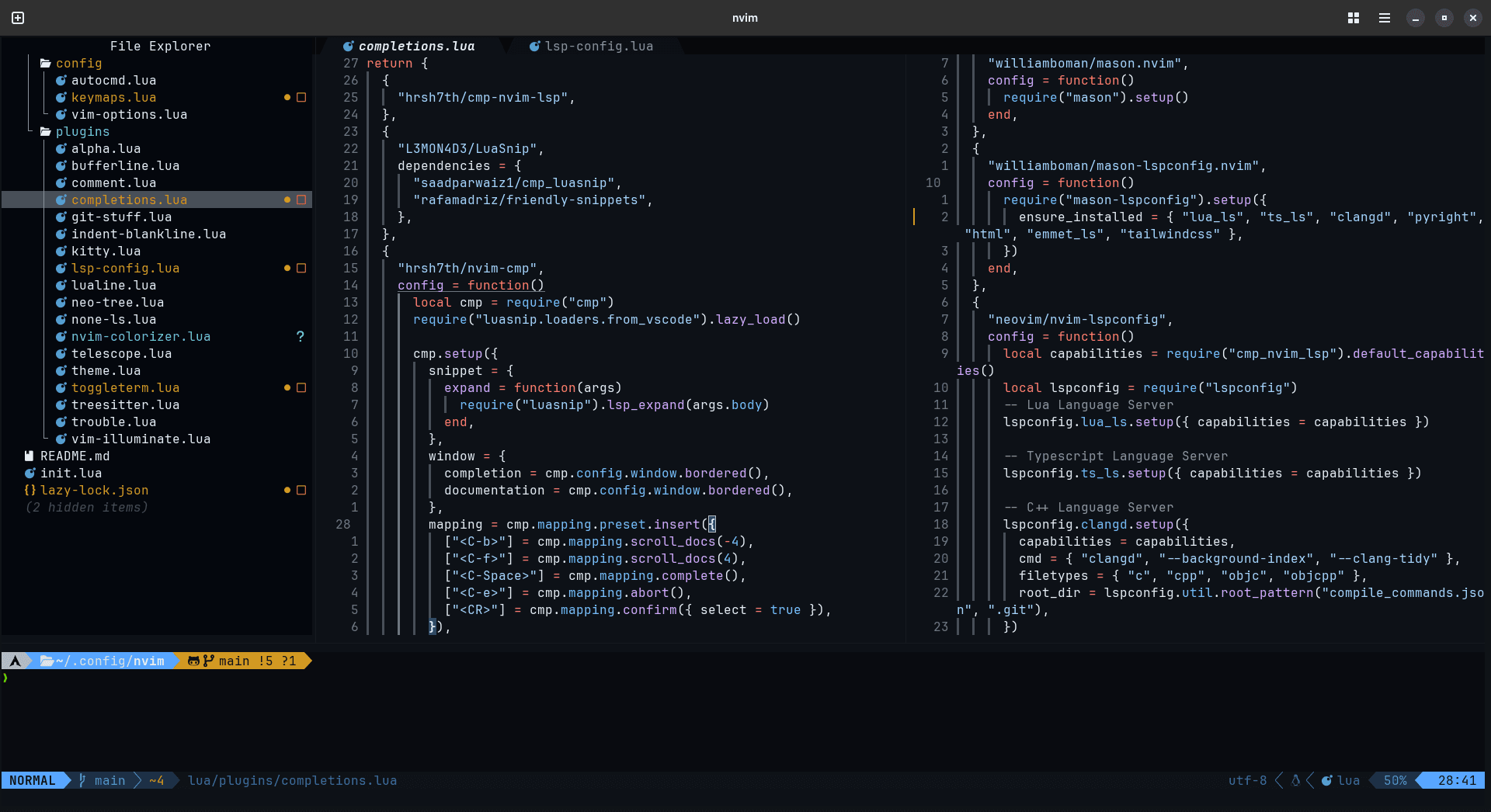Click the grid layout icon in the title bar
Viewport: 1491px width, 812px height.
coord(1353,17)
